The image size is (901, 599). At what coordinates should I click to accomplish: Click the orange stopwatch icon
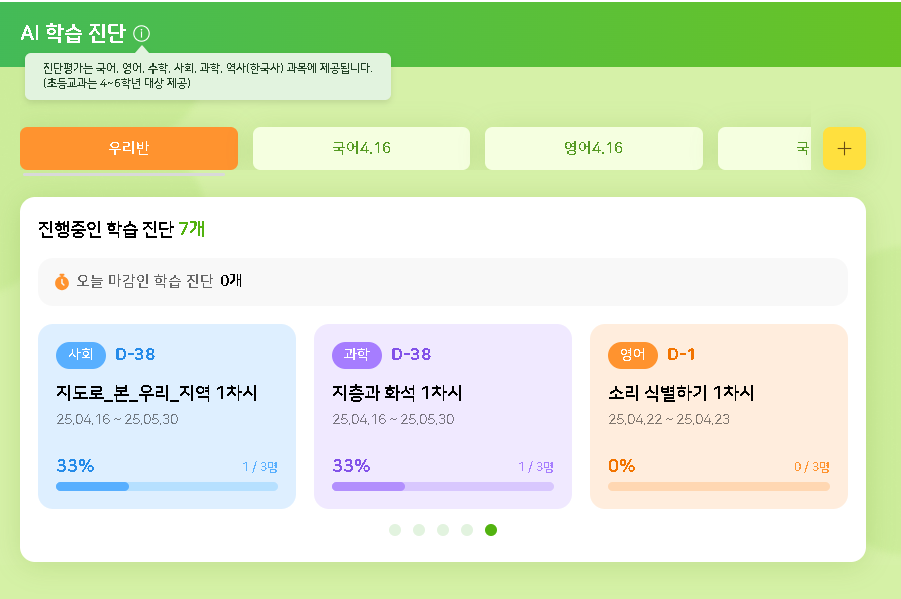pyautogui.click(x=62, y=282)
